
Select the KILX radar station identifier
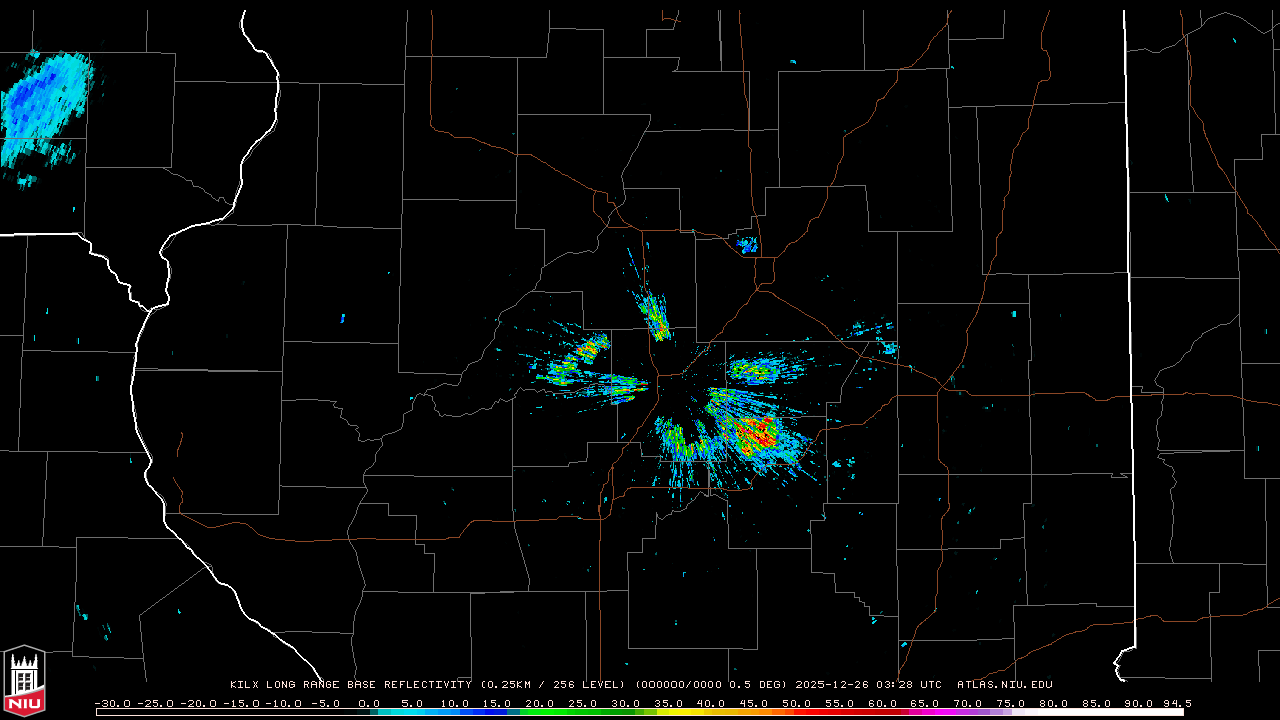(x=245, y=685)
